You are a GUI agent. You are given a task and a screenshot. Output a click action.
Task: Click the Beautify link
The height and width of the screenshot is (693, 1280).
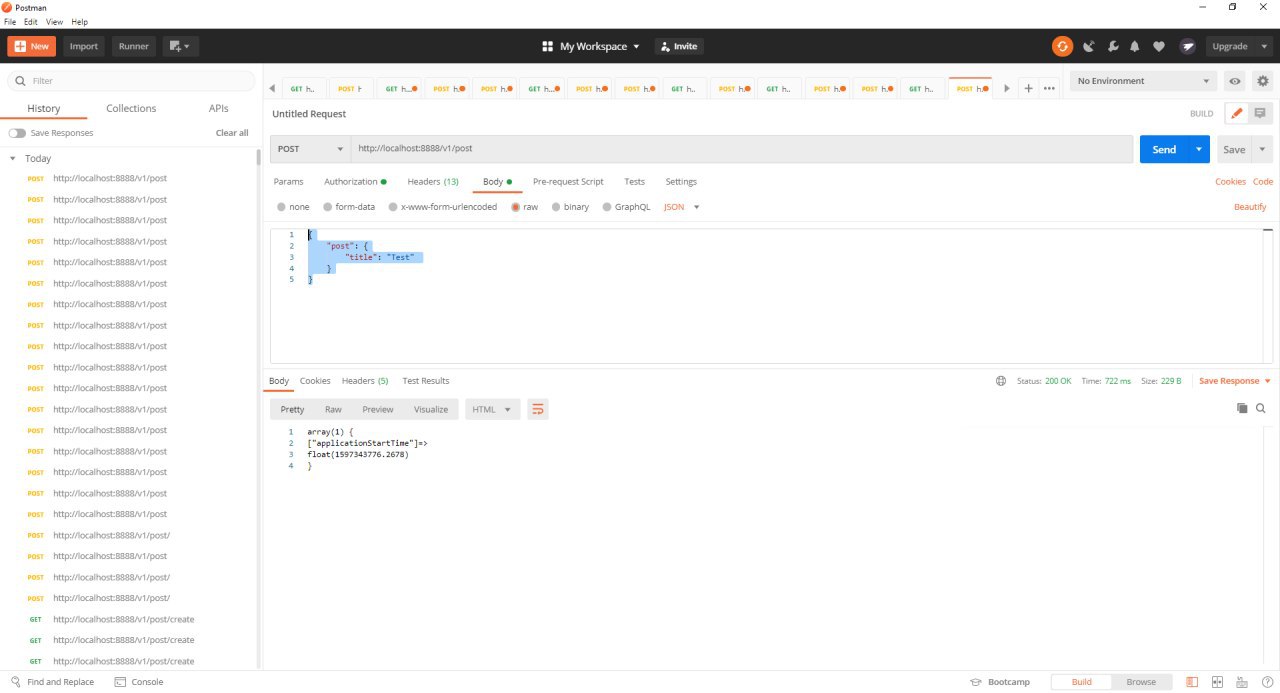(x=1250, y=207)
